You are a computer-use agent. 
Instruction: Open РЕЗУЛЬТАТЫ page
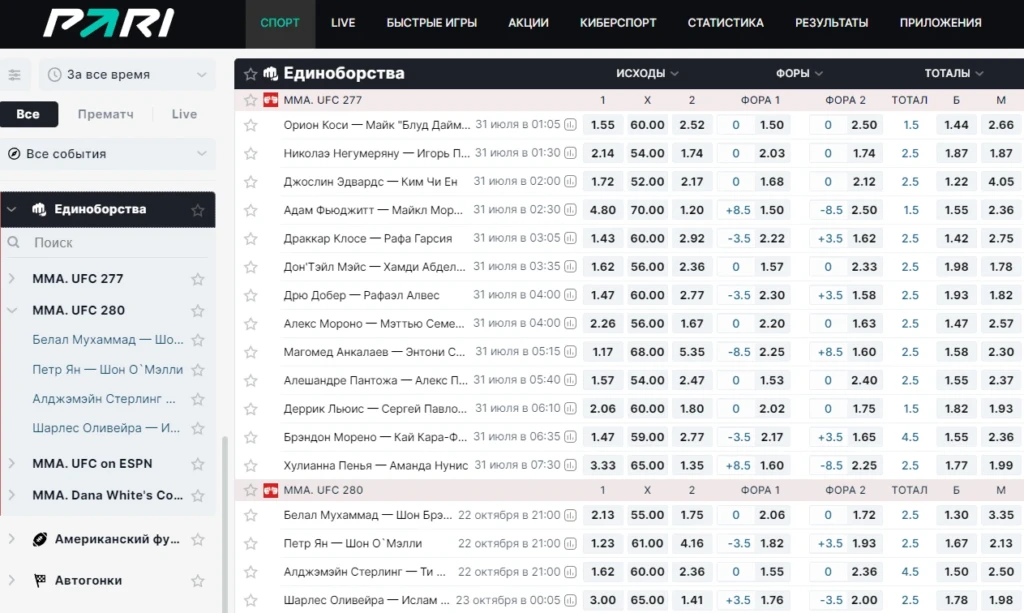831,23
